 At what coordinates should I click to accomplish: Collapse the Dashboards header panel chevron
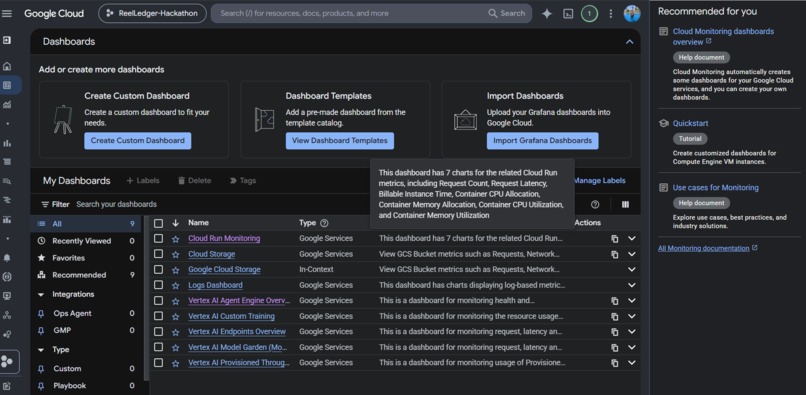pyautogui.click(x=629, y=42)
